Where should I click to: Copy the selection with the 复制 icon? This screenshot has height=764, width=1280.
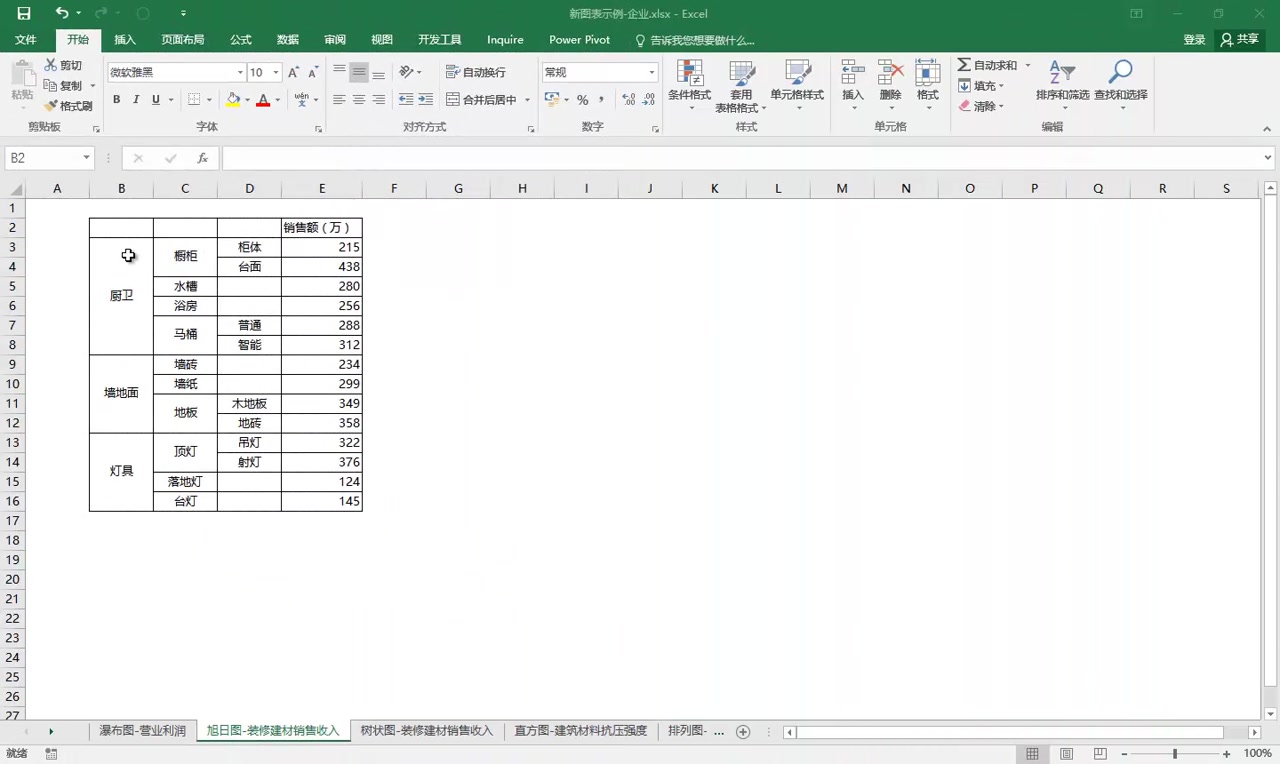tap(63, 86)
